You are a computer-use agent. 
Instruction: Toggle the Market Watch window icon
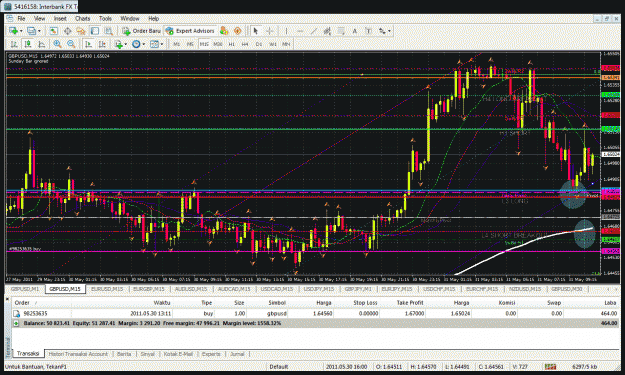(x=53, y=31)
